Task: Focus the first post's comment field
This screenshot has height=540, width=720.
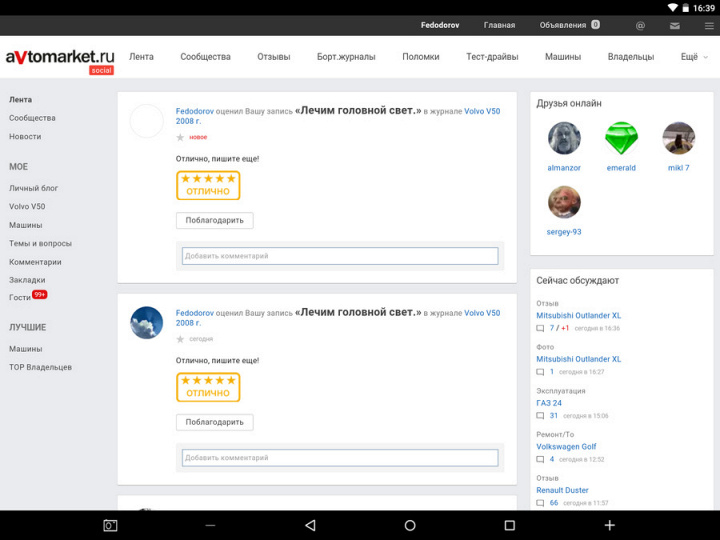Action: 340,256
